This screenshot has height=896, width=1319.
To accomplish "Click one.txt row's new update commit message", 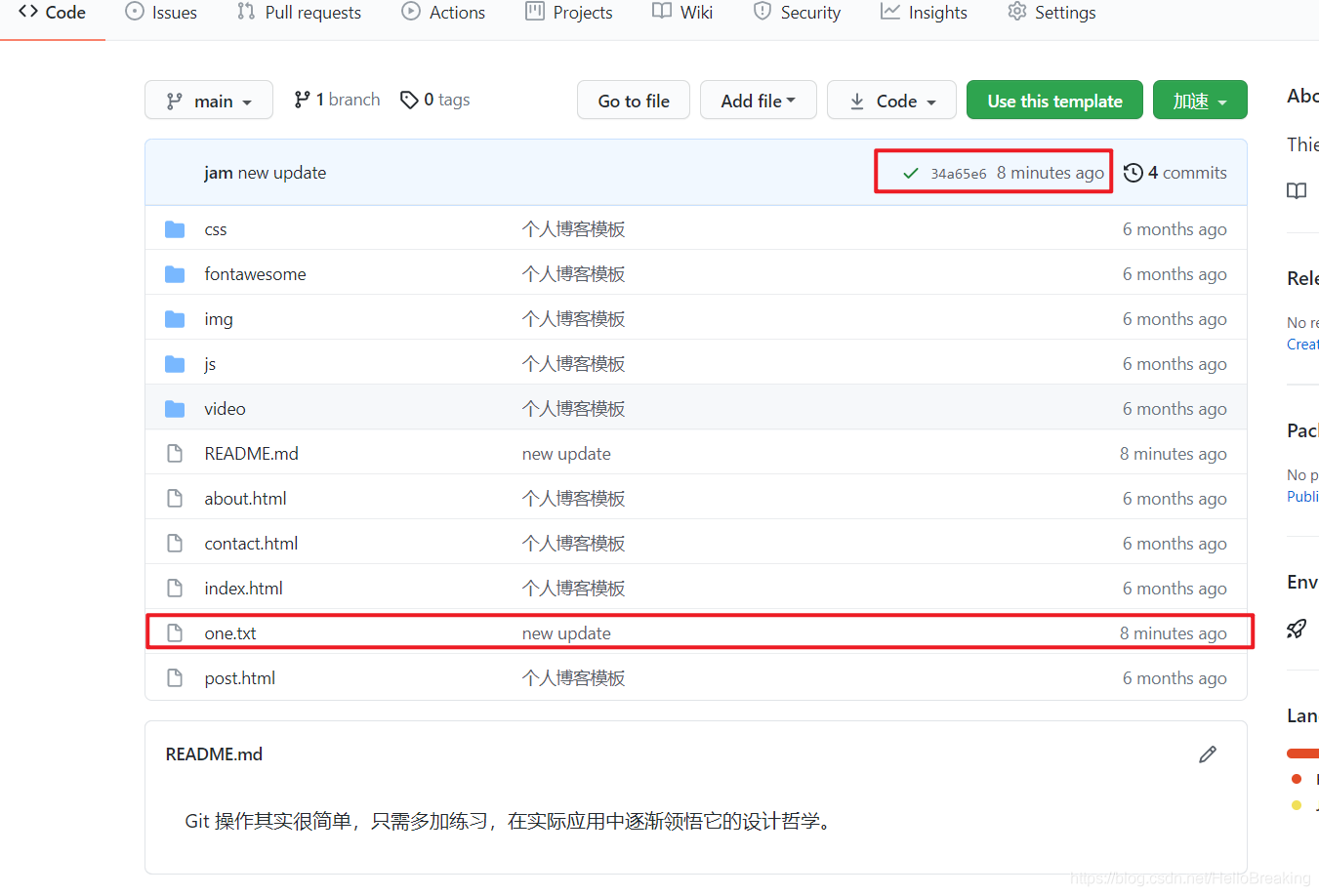I will point(566,633).
